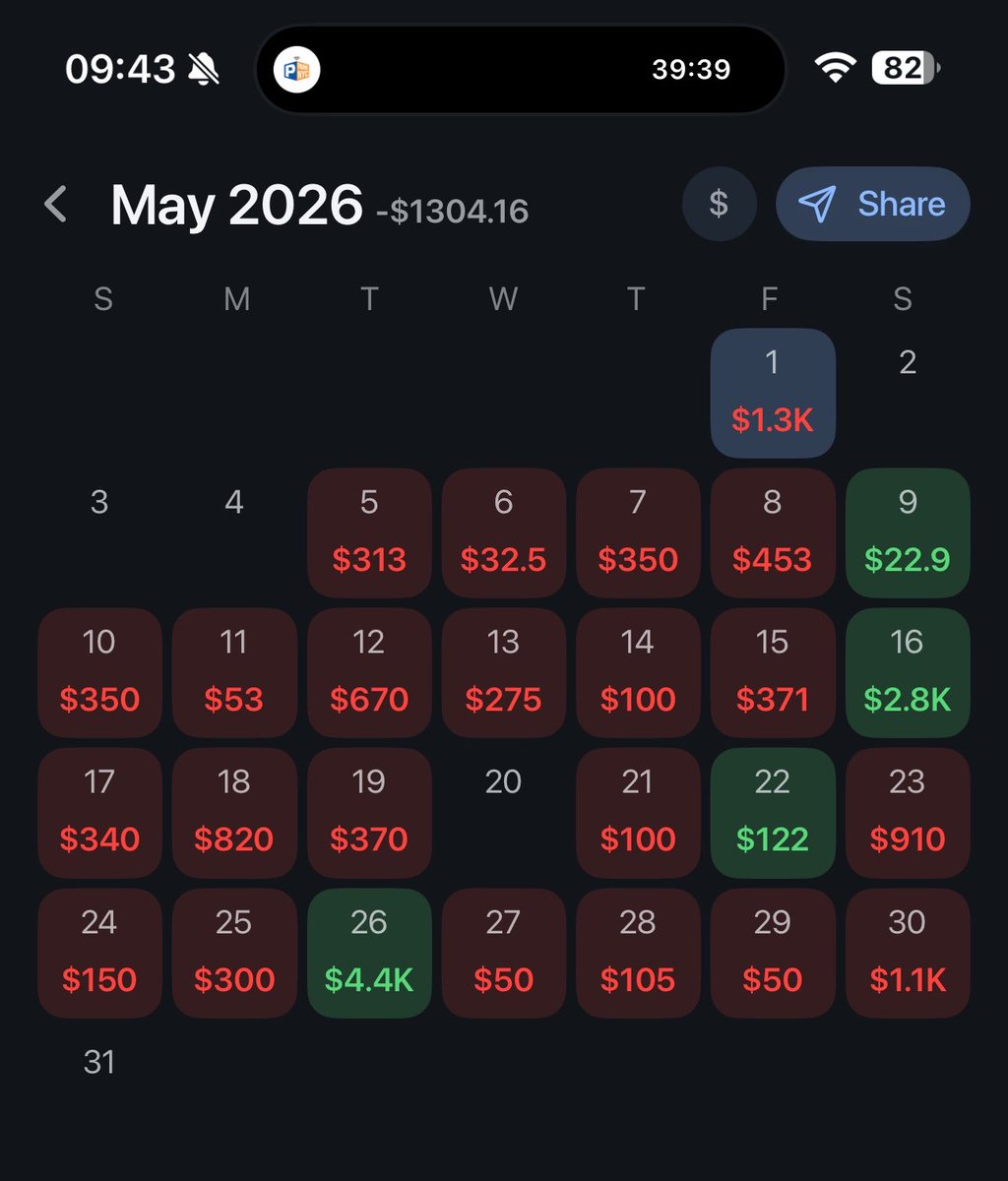Screen dimensions: 1008x1181
Task: Open May 26 with $4.4K profit
Action: 369,953
